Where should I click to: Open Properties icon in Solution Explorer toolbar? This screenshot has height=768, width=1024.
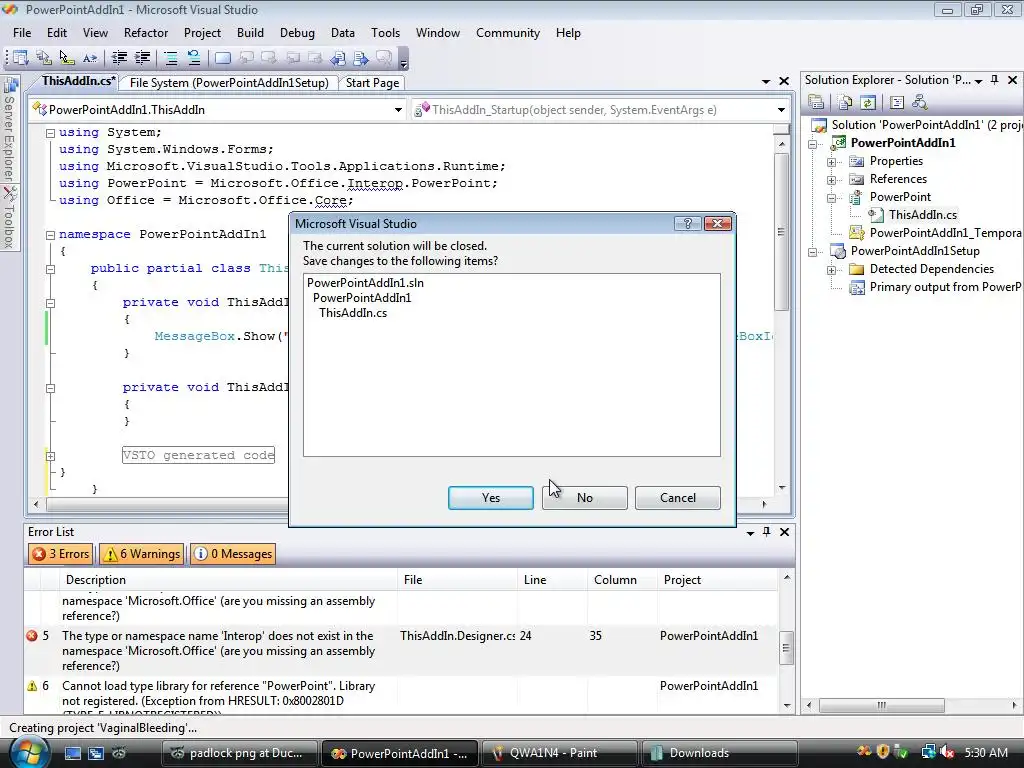pos(816,102)
